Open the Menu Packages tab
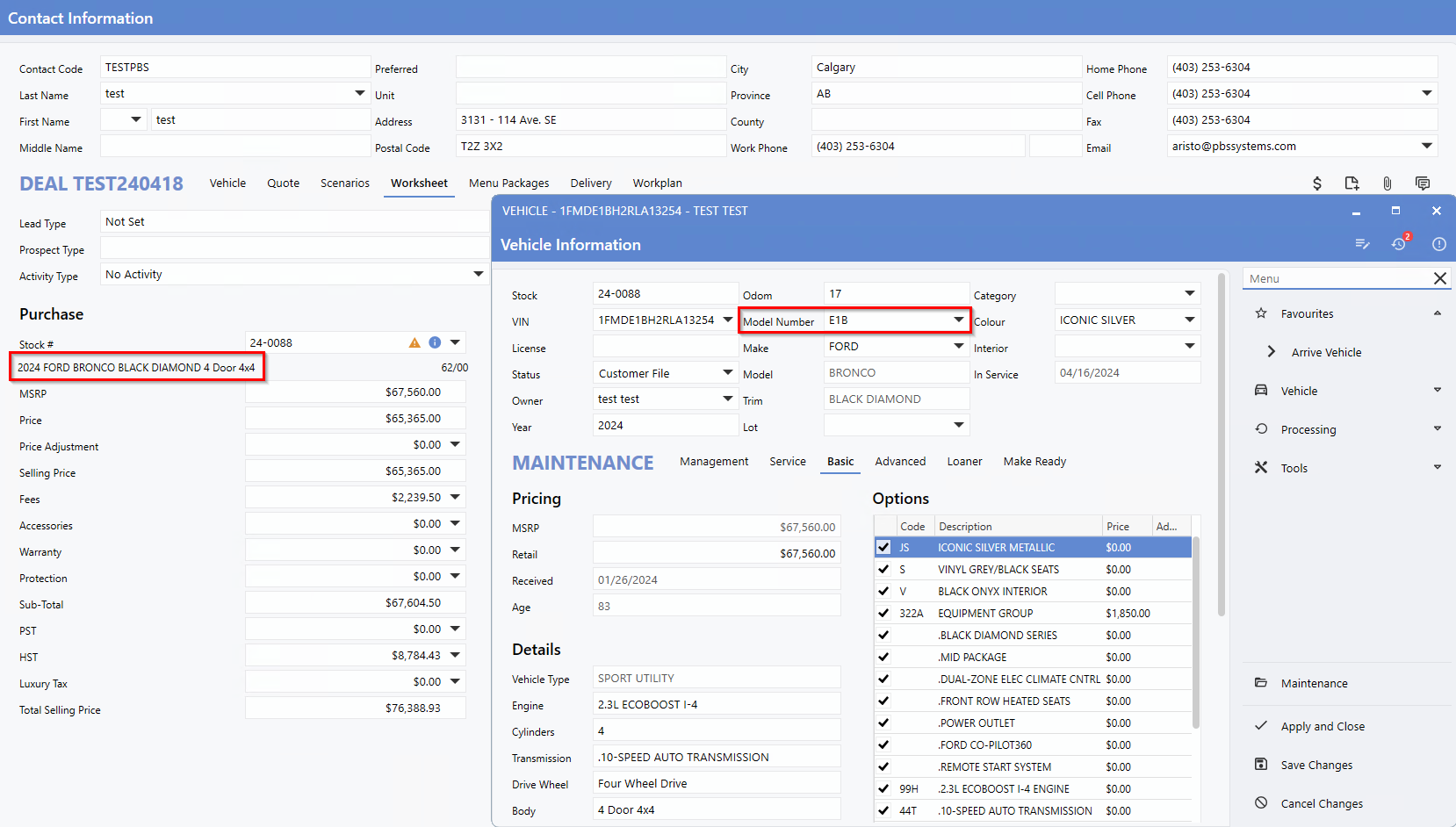The height and width of the screenshot is (827, 1456). tap(508, 183)
